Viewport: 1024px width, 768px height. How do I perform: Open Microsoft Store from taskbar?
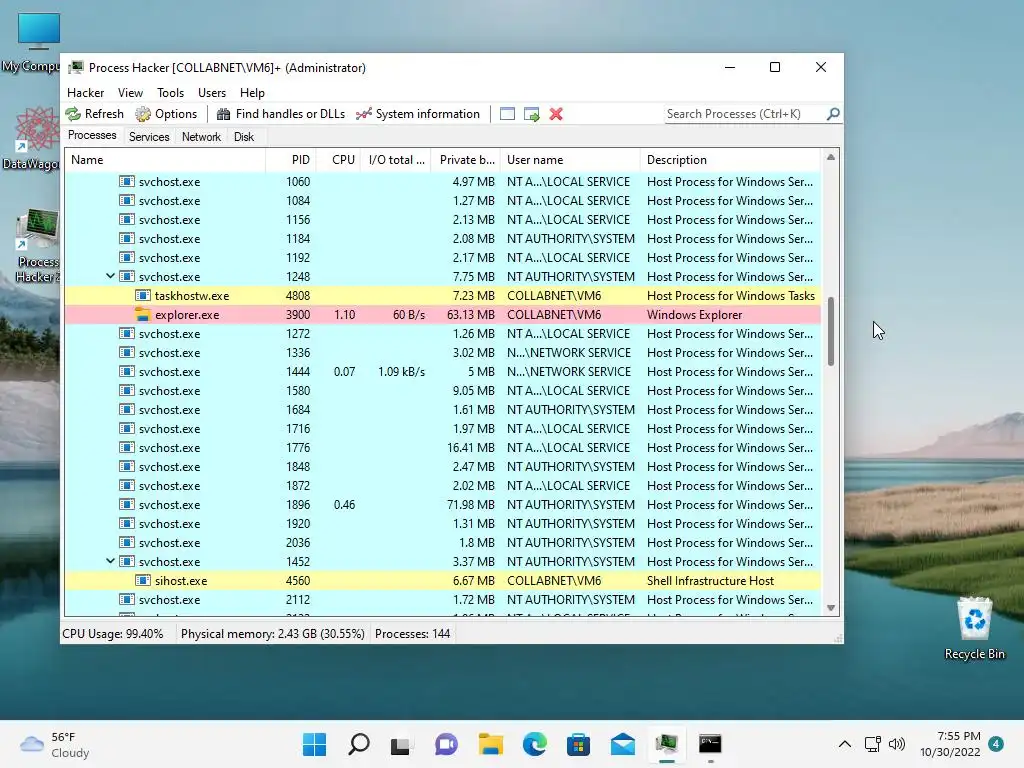[x=578, y=744]
